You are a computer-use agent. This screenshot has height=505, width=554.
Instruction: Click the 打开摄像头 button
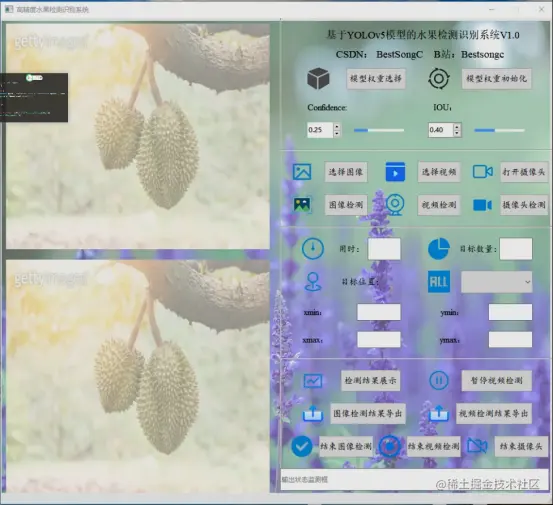point(524,172)
